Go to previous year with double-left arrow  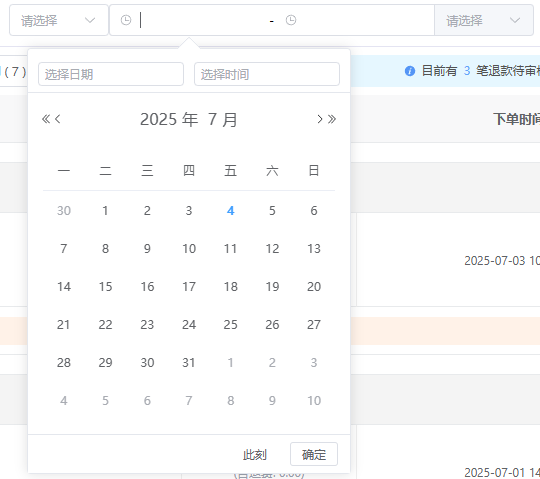pos(45,119)
